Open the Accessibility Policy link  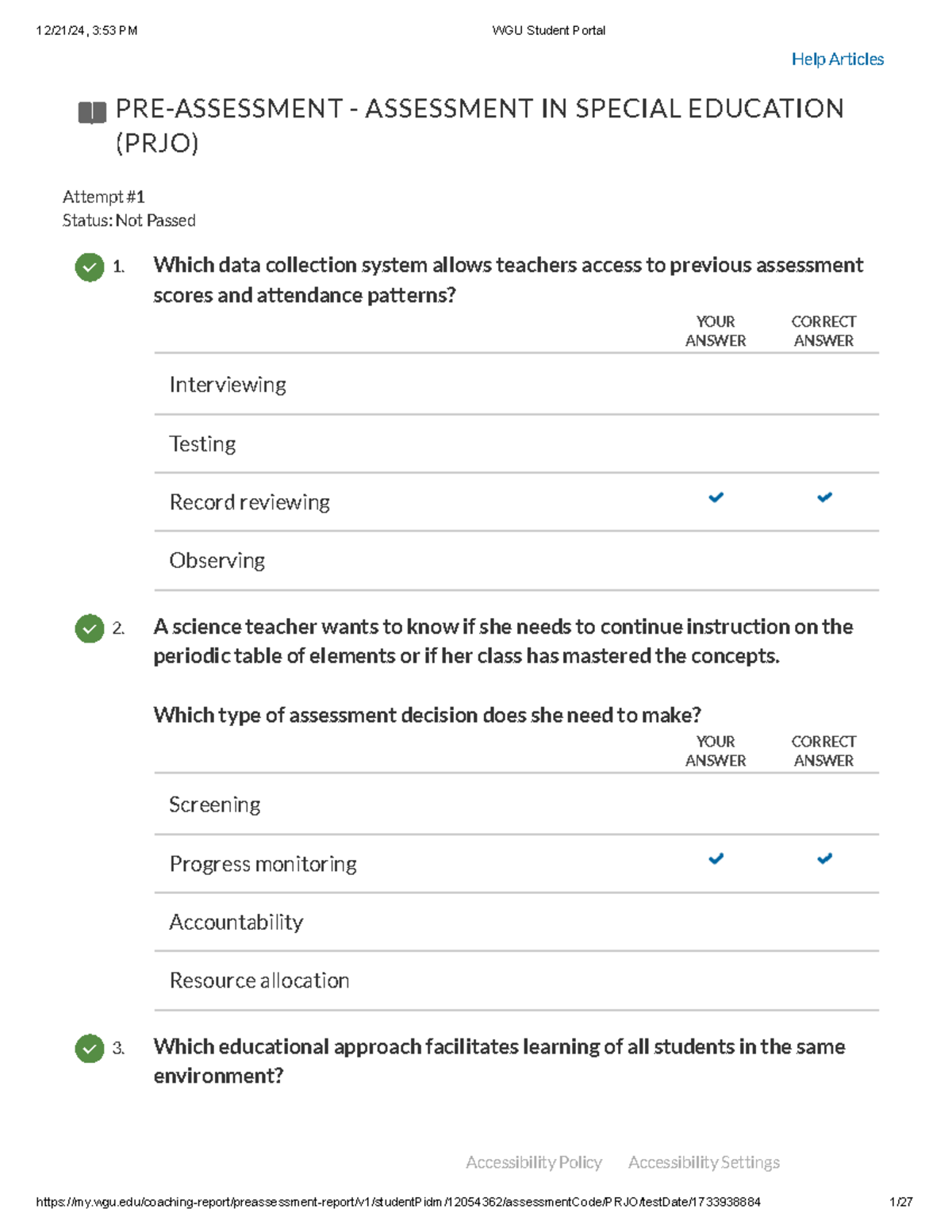(x=534, y=1162)
